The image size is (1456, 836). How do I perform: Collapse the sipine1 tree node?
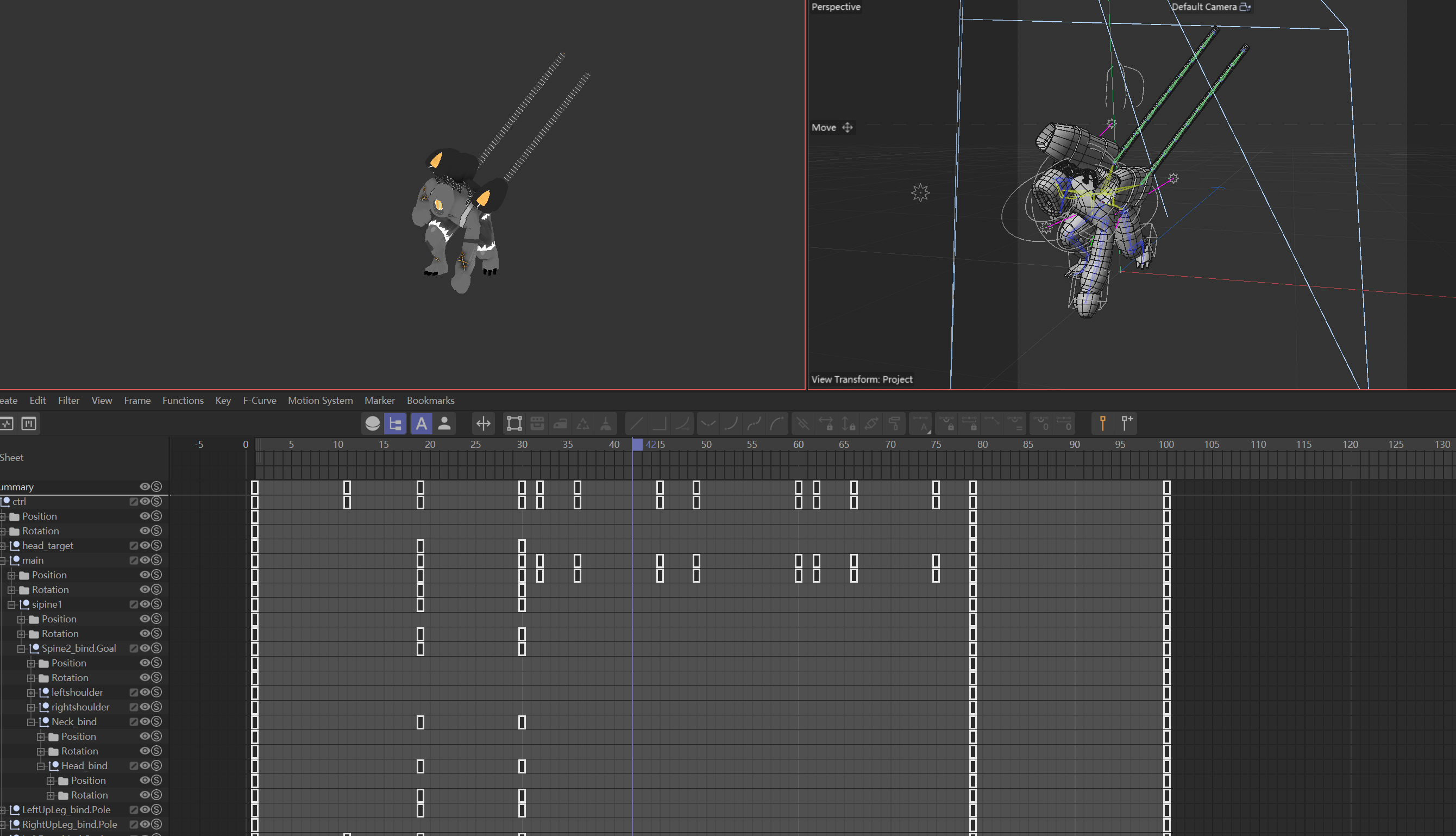[11, 604]
